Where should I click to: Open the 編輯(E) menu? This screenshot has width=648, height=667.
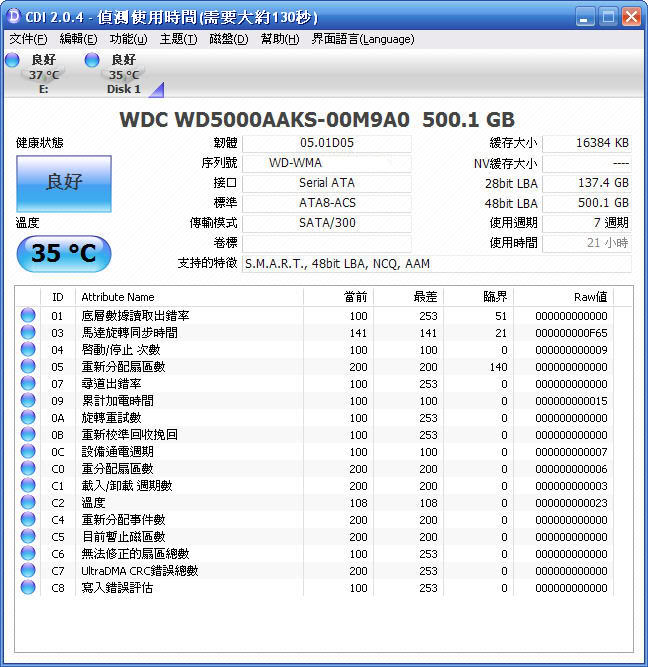(x=78, y=39)
